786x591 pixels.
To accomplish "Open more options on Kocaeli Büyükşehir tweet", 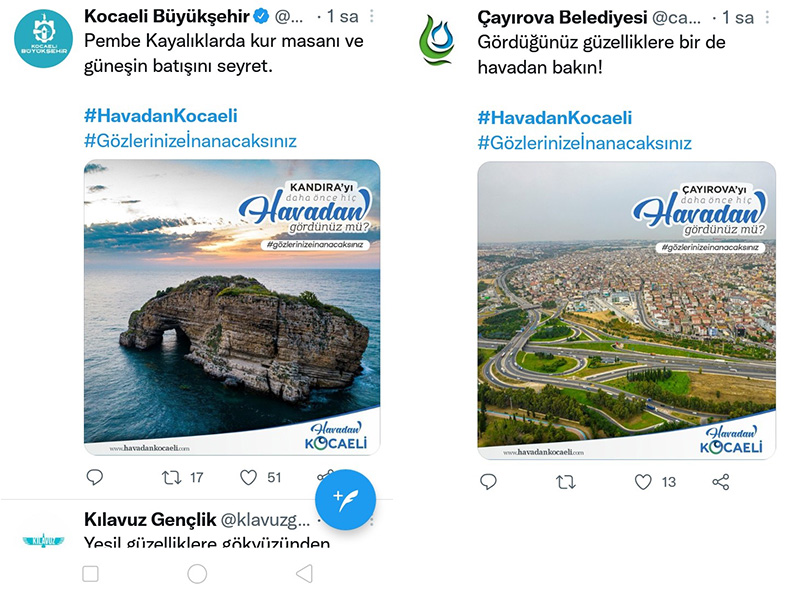I will [x=371, y=17].
